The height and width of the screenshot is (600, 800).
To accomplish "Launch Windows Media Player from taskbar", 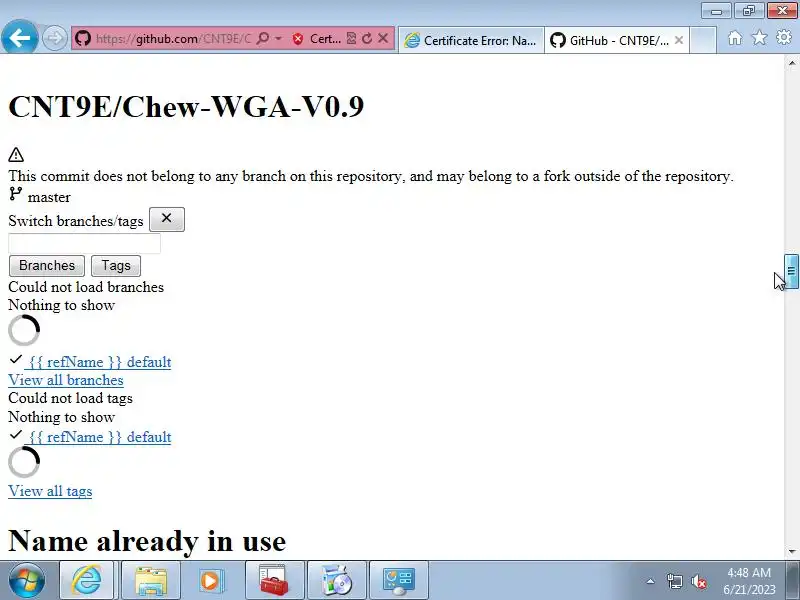I will point(210,580).
